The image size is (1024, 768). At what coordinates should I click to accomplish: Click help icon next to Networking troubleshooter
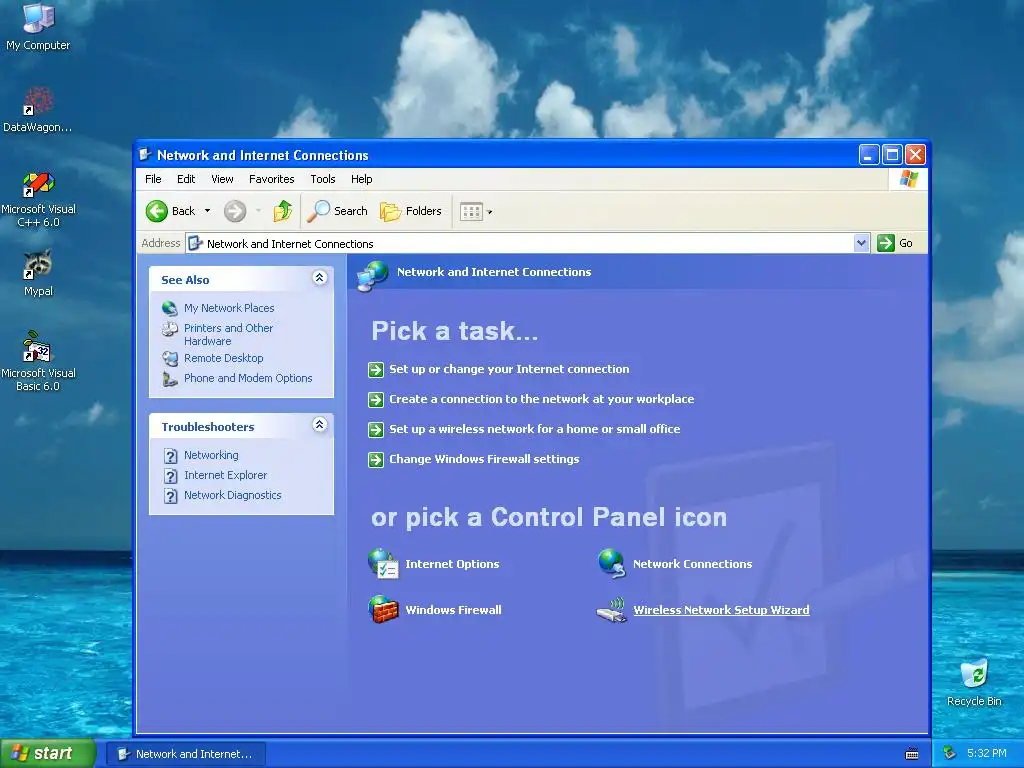[x=170, y=456]
